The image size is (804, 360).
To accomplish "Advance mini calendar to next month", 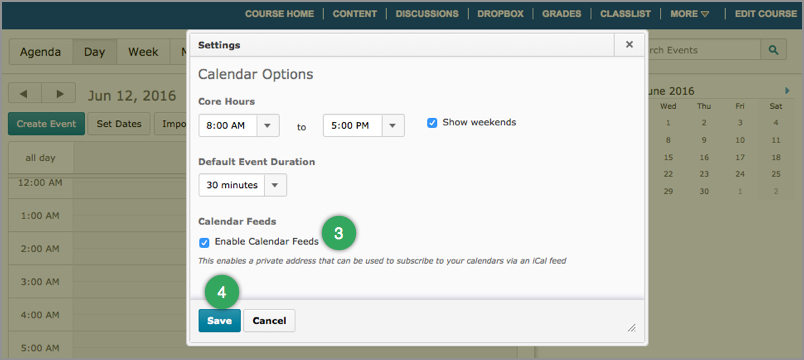I will point(788,91).
